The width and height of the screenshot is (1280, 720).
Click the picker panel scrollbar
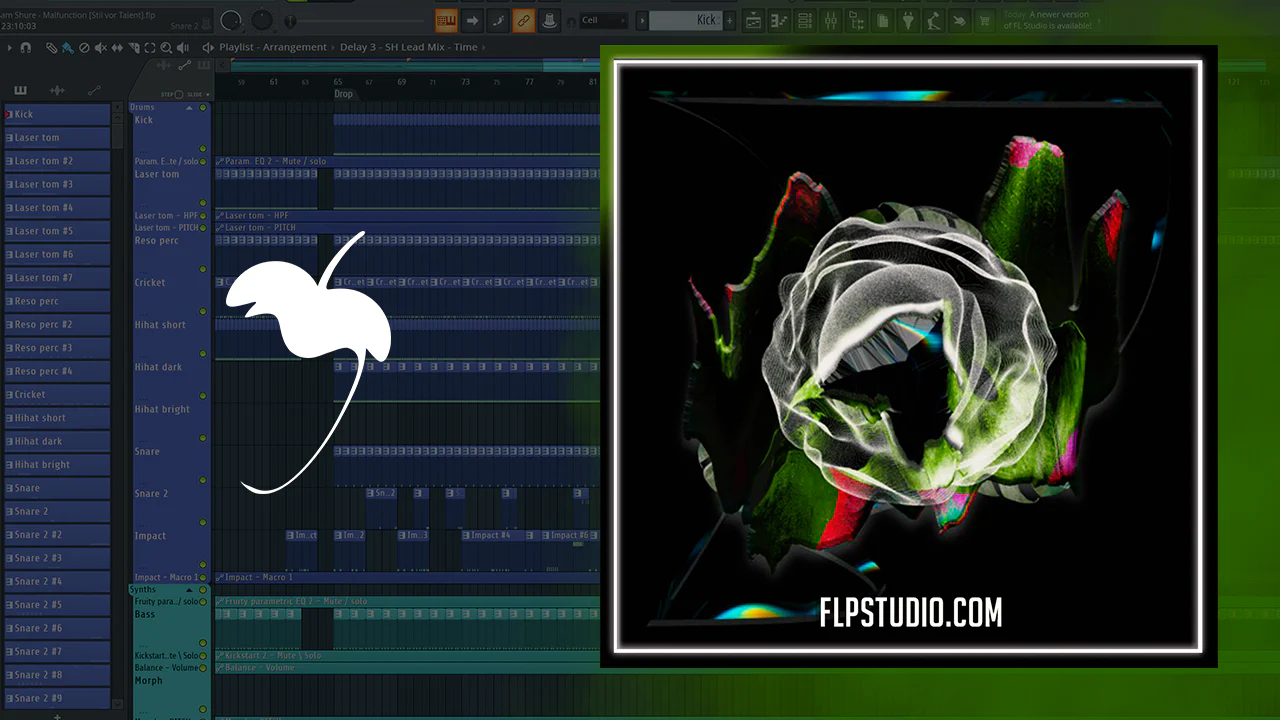point(118,405)
